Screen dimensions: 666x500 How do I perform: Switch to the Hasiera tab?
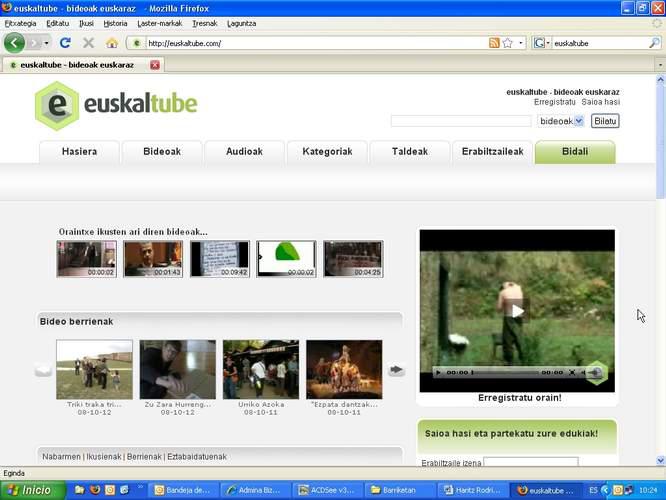coord(79,152)
